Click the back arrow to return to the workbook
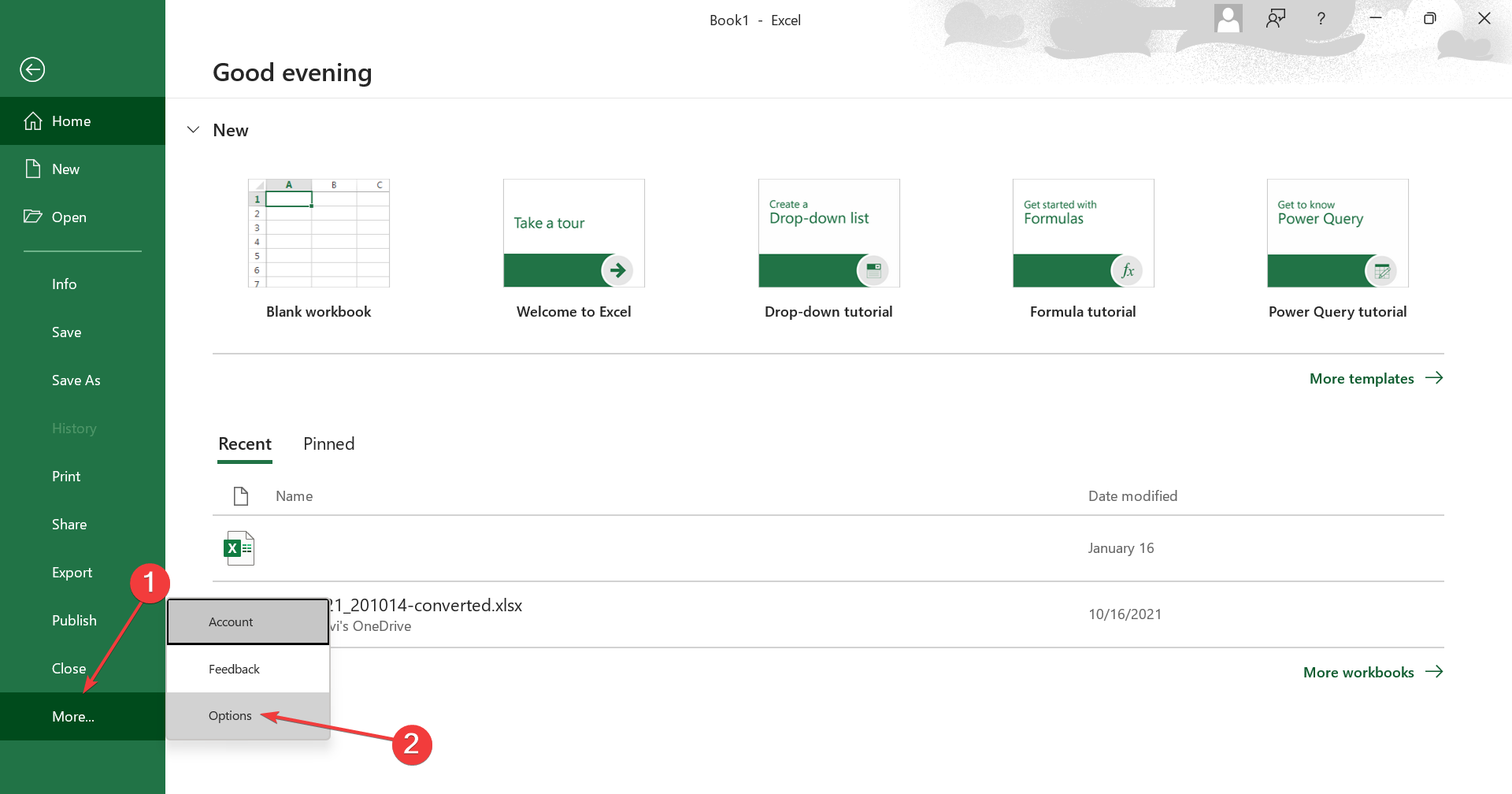 (x=32, y=69)
